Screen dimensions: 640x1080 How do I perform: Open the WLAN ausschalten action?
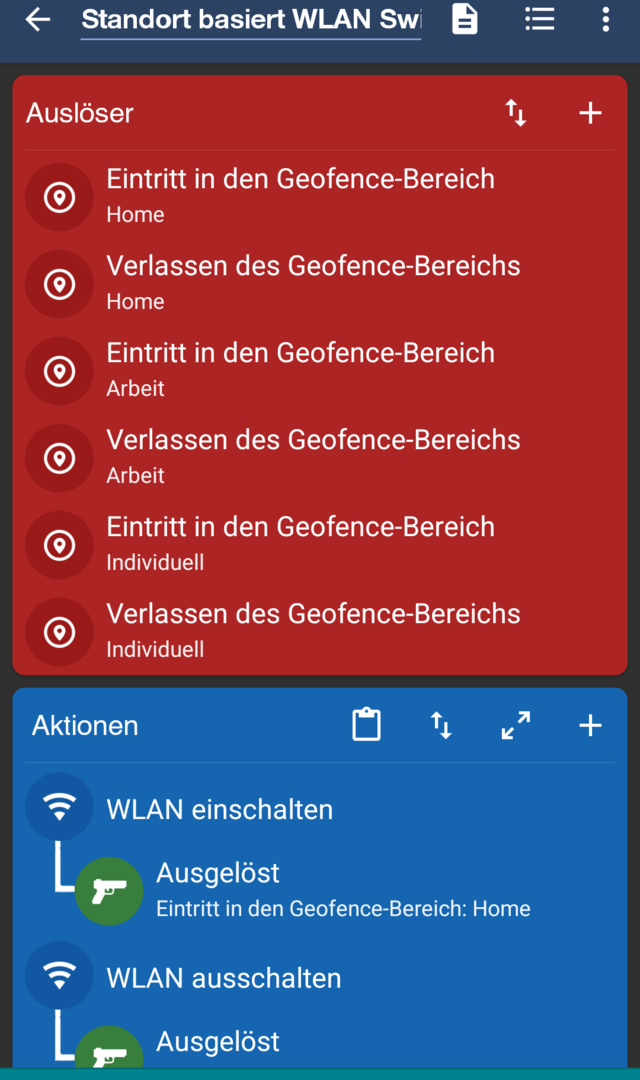[224, 978]
